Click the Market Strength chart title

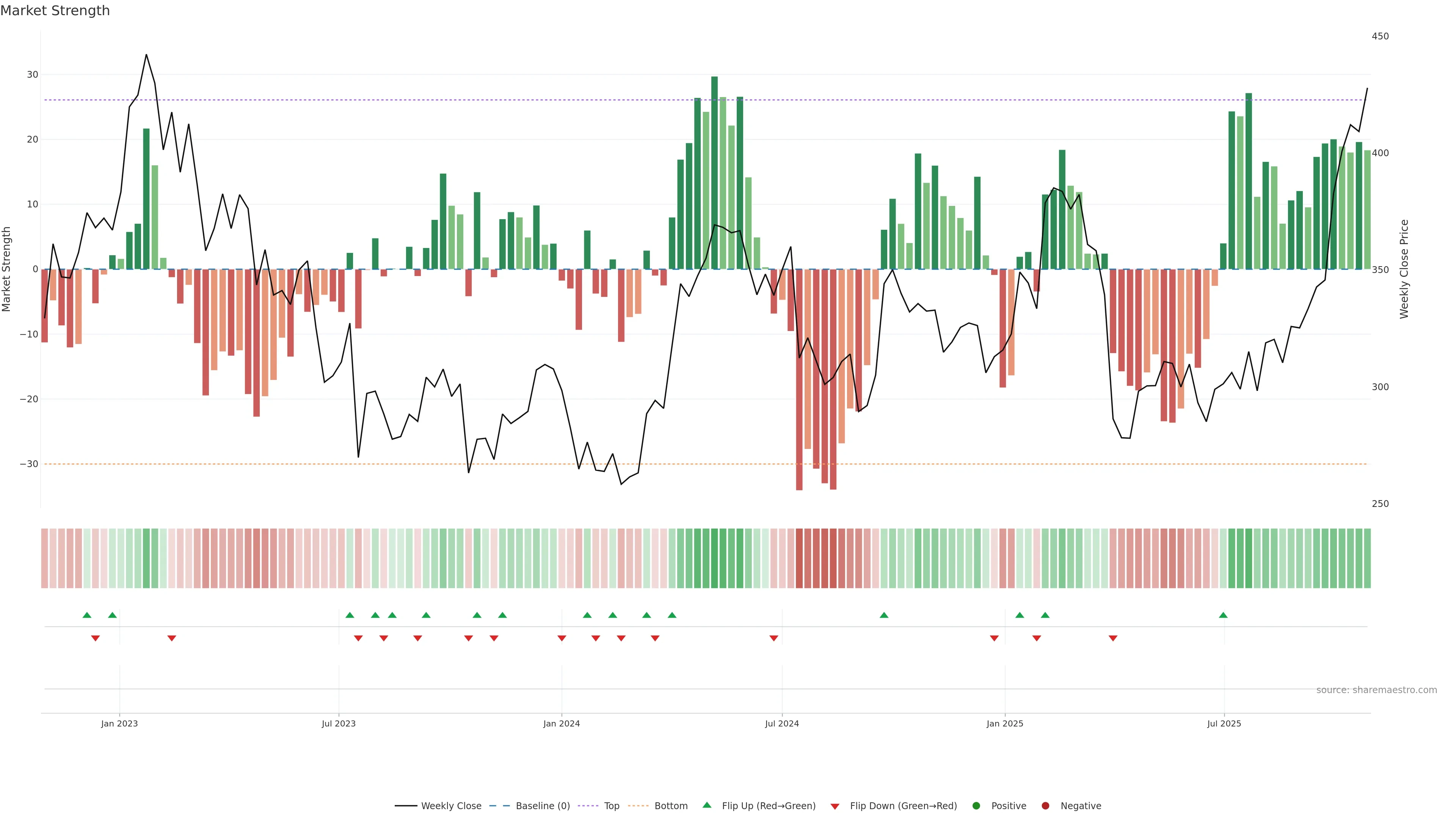(x=55, y=11)
